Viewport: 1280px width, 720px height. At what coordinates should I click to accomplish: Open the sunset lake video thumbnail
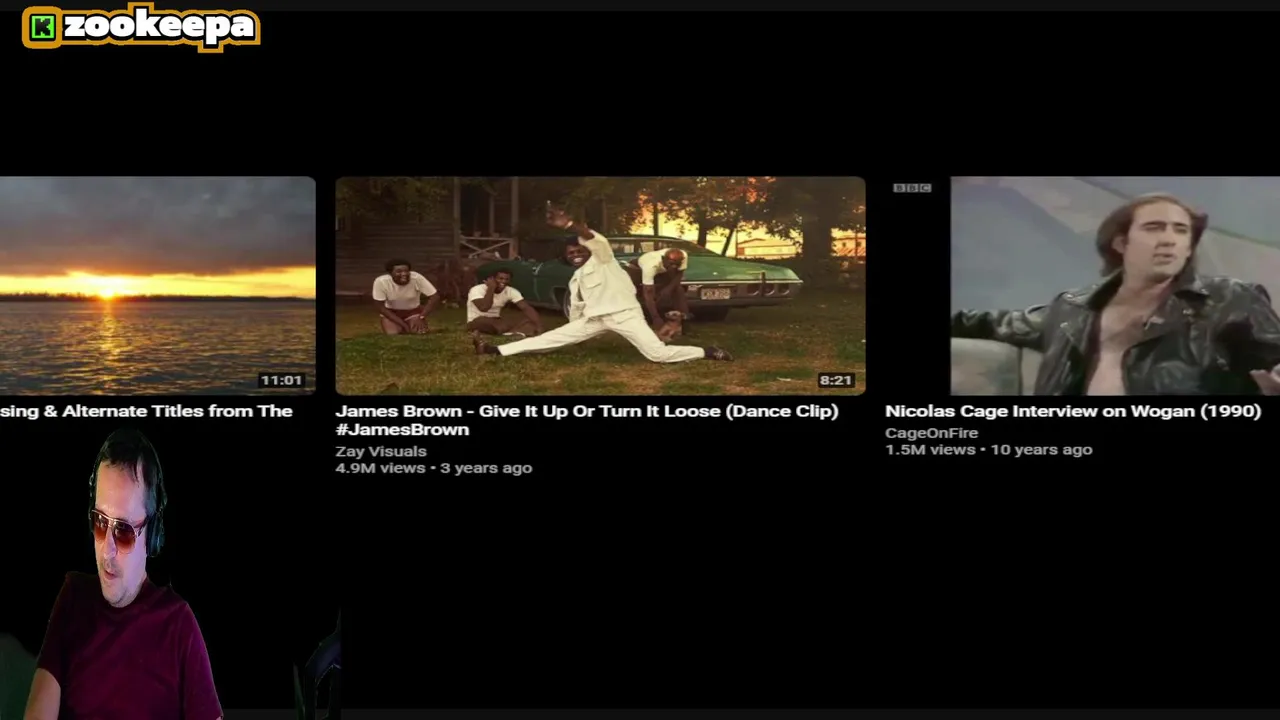pyautogui.click(x=157, y=286)
